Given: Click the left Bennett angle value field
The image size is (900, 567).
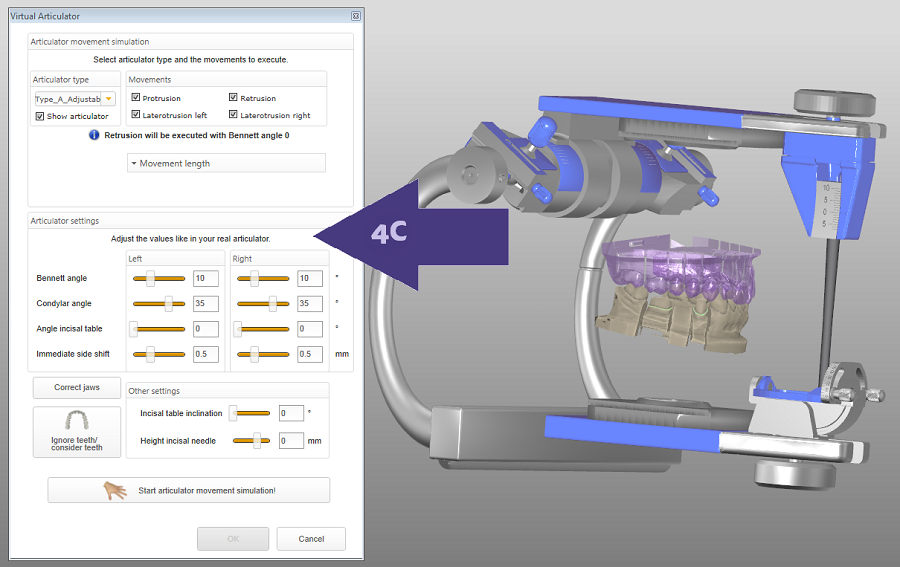Looking at the screenshot, I should [205, 278].
